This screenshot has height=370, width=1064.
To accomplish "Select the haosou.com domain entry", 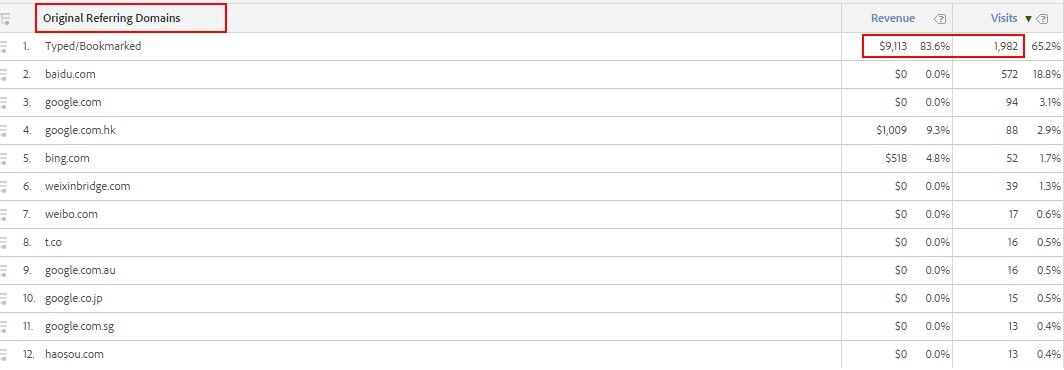I will (x=74, y=354).
